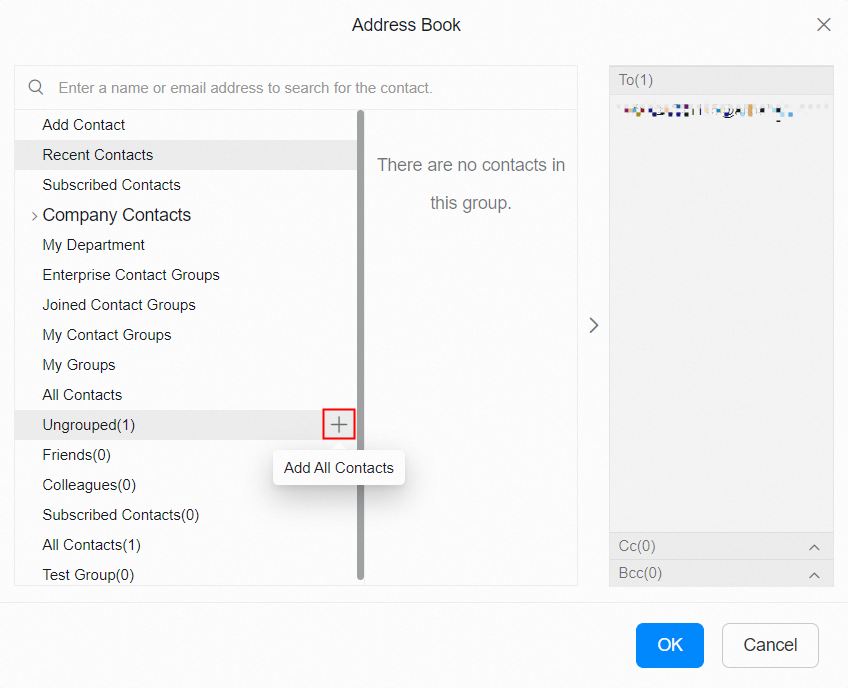Close the Address Book dialog
This screenshot has width=848, height=688.
[823, 25]
